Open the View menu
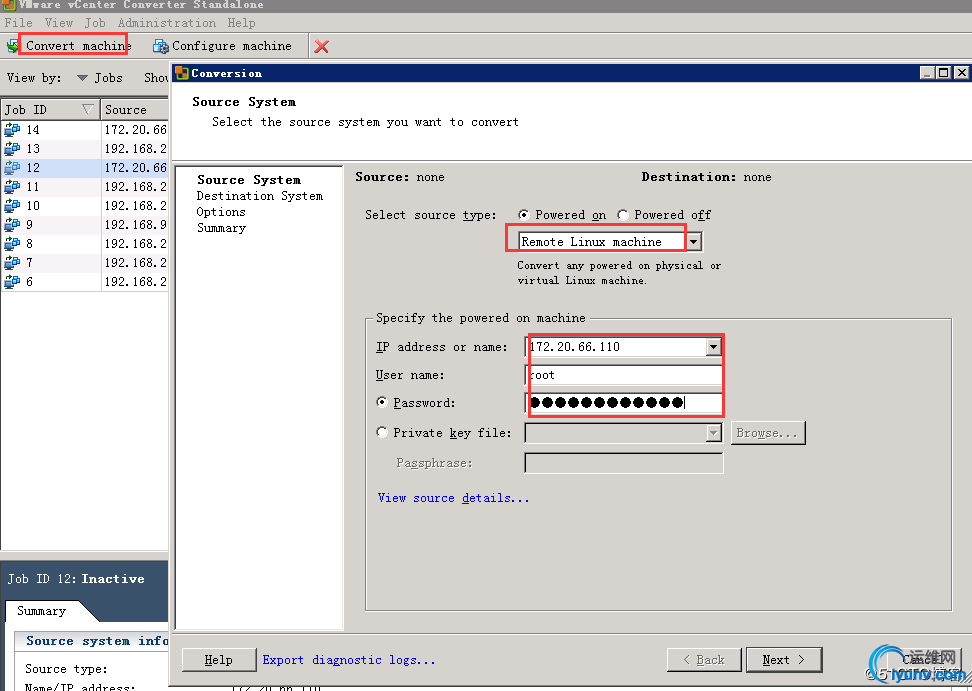This screenshot has height=691, width=972. (x=59, y=23)
